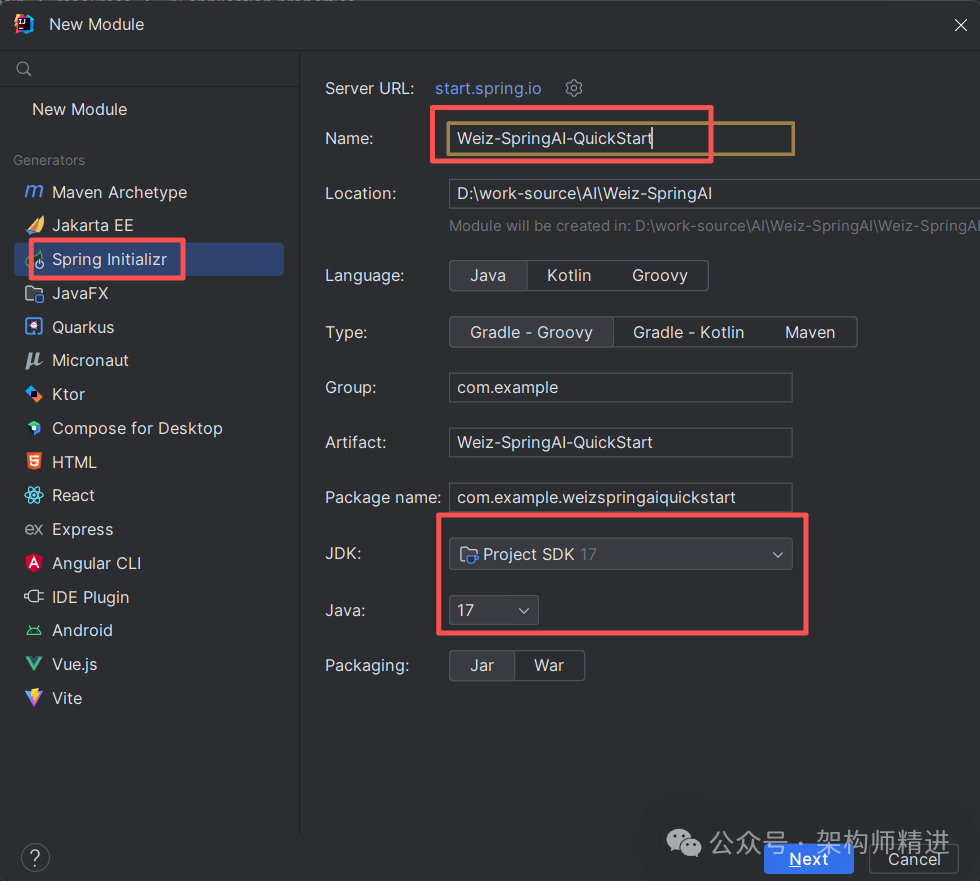The image size is (980, 881).
Task: Select Ktor generator
Action: tap(149, 394)
